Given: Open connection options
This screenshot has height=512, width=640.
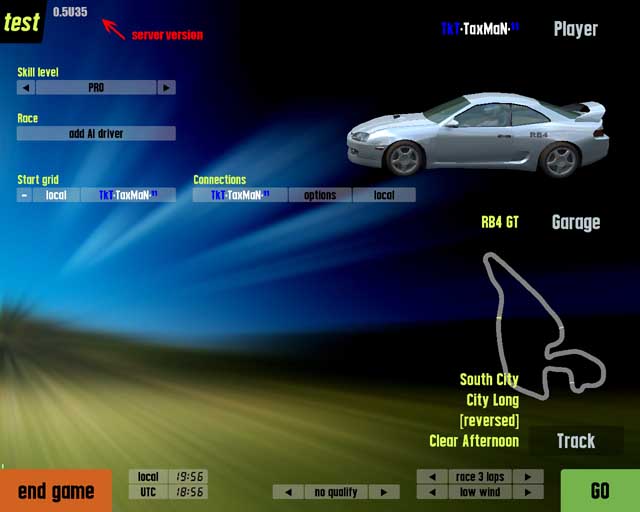Looking at the screenshot, I should click(x=320, y=195).
